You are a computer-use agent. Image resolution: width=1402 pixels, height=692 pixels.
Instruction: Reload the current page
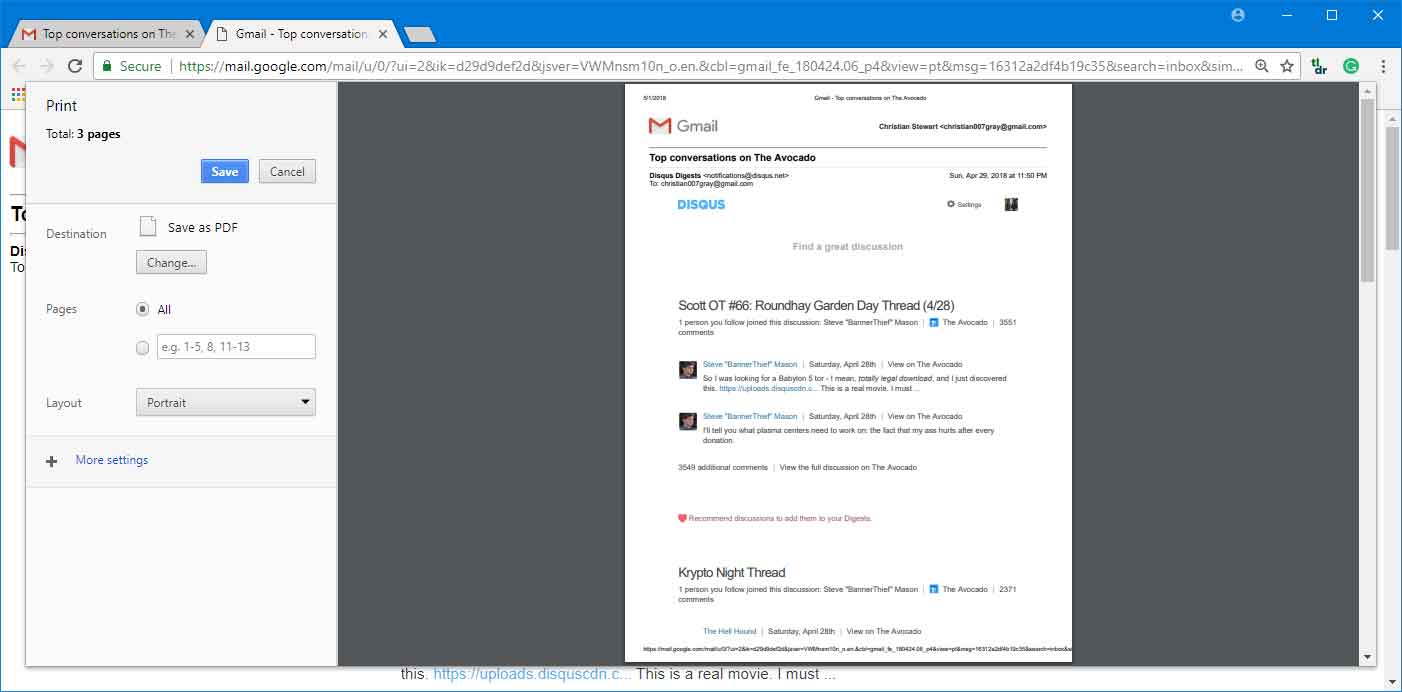coord(75,66)
